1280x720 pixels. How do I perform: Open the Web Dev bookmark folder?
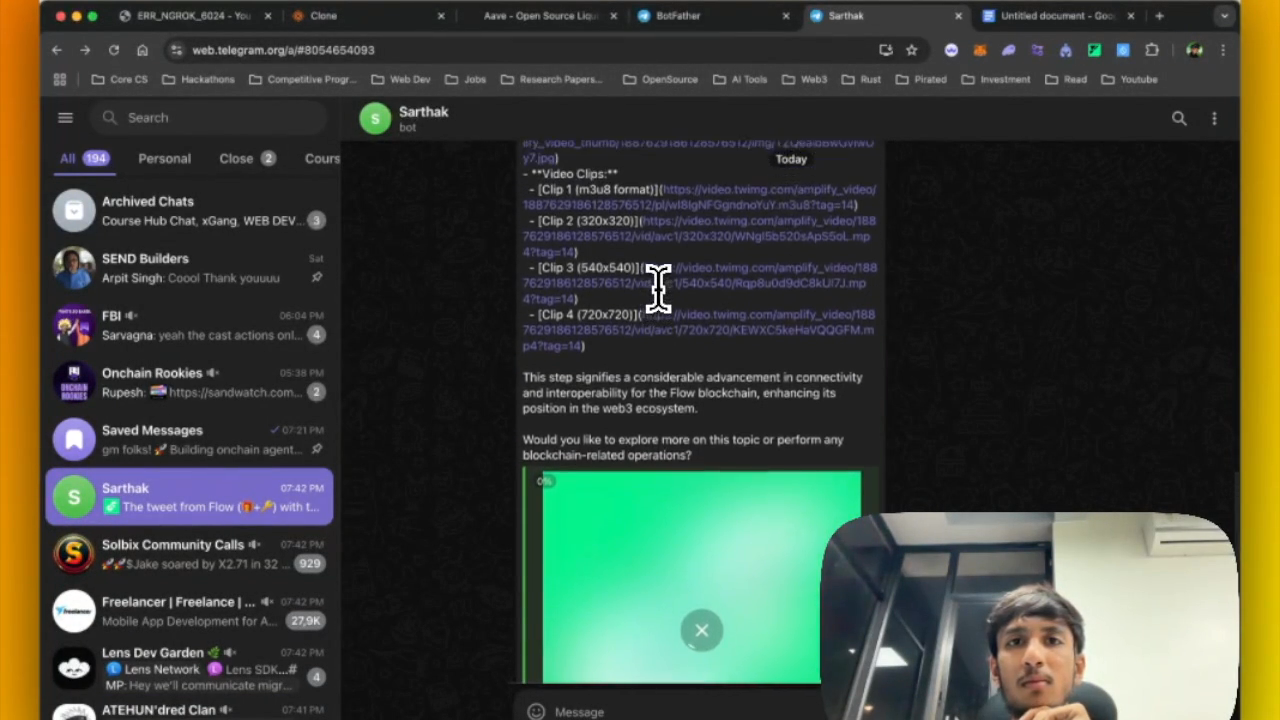[x=400, y=80]
